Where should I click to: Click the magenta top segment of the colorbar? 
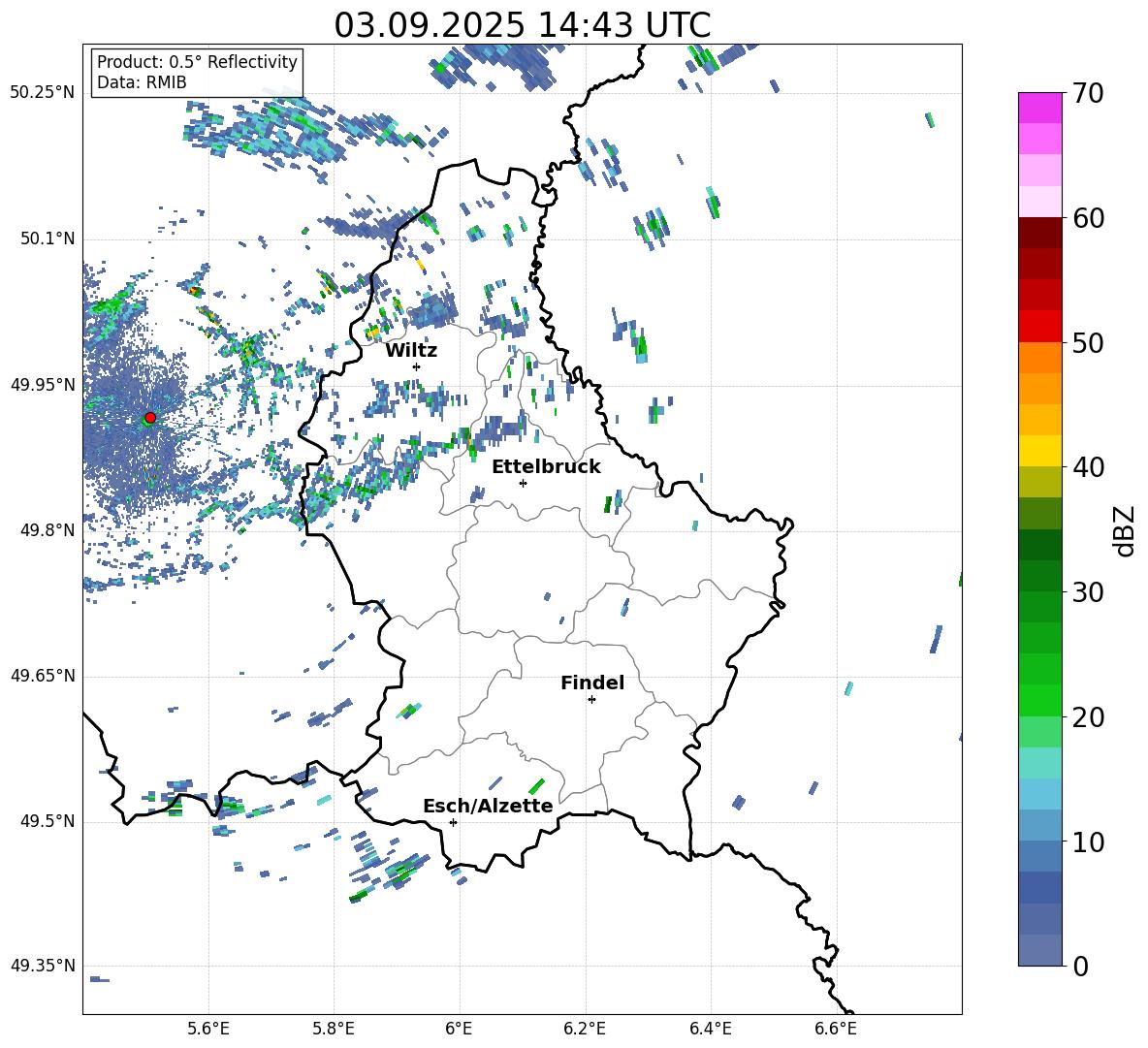[x=1039, y=108]
